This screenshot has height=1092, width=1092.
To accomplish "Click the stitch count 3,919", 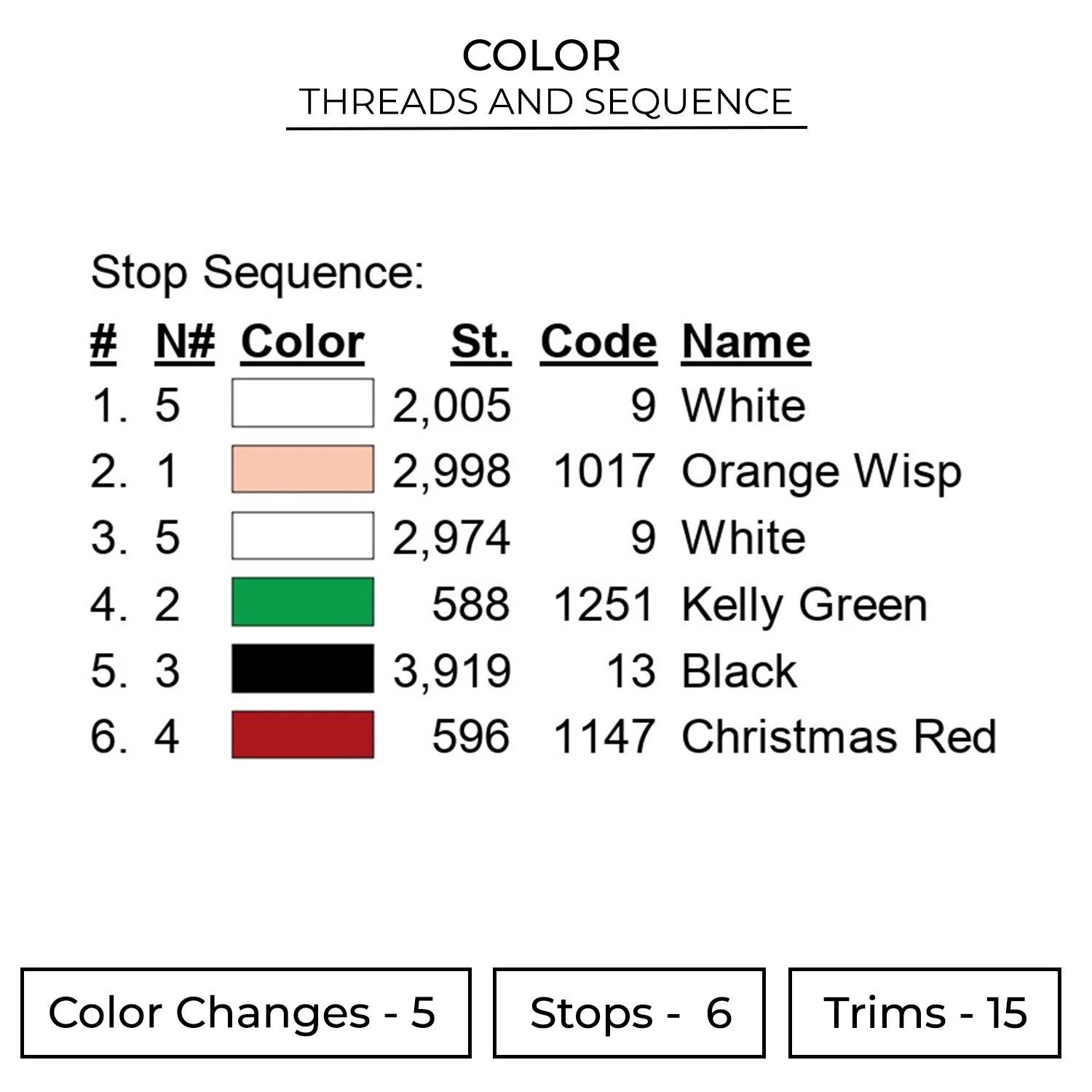I will pyautogui.click(x=452, y=670).
